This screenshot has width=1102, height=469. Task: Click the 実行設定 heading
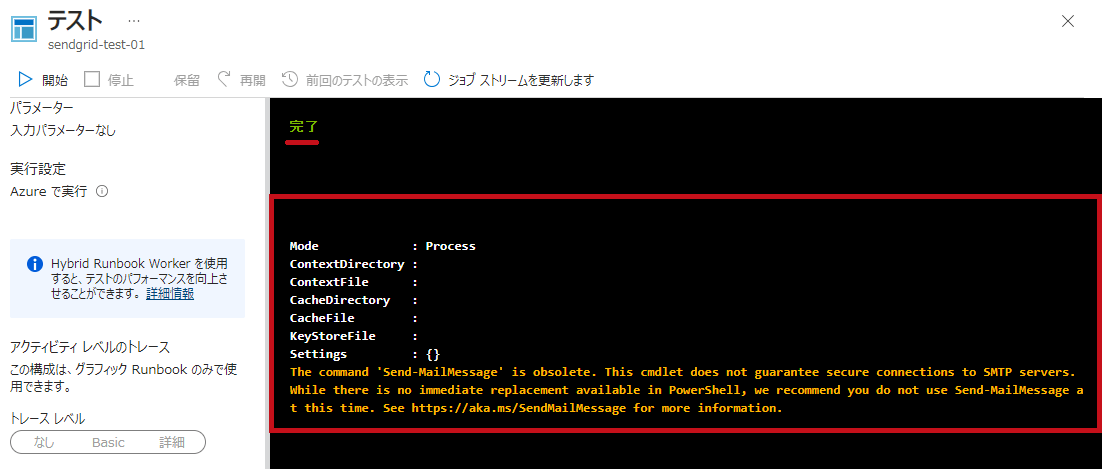[38, 169]
